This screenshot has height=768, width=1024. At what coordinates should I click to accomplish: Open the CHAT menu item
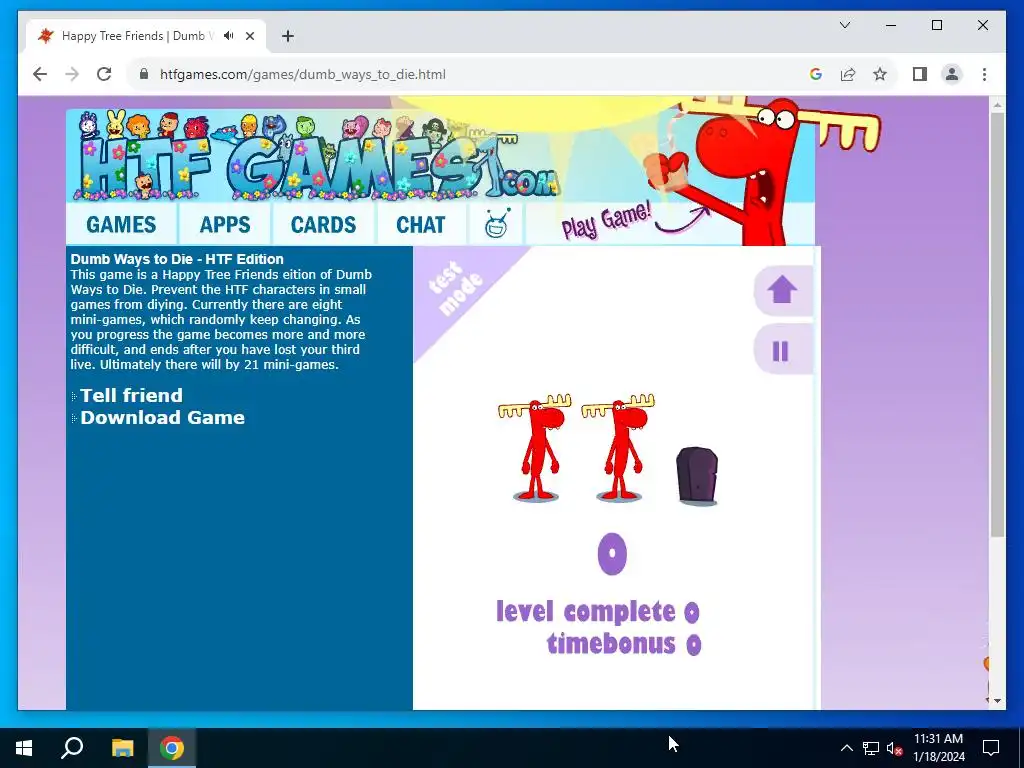(x=421, y=225)
